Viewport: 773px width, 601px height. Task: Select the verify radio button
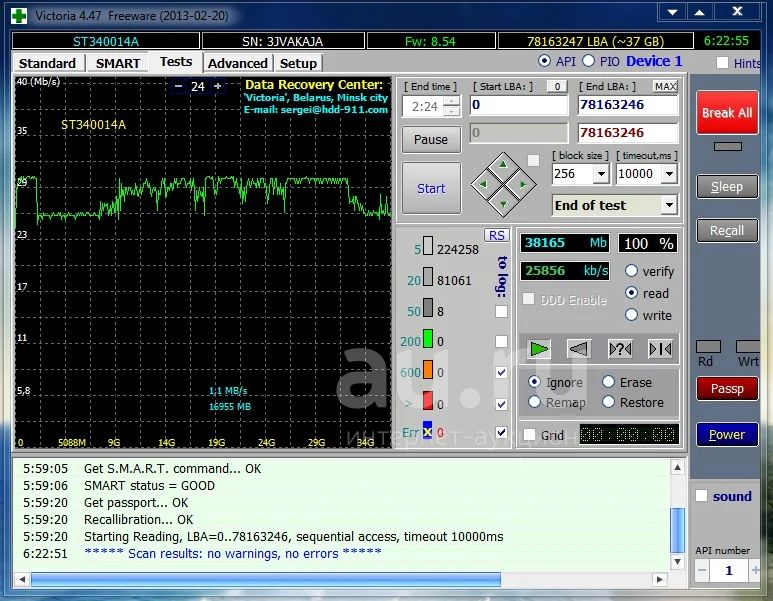click(632, 271)
